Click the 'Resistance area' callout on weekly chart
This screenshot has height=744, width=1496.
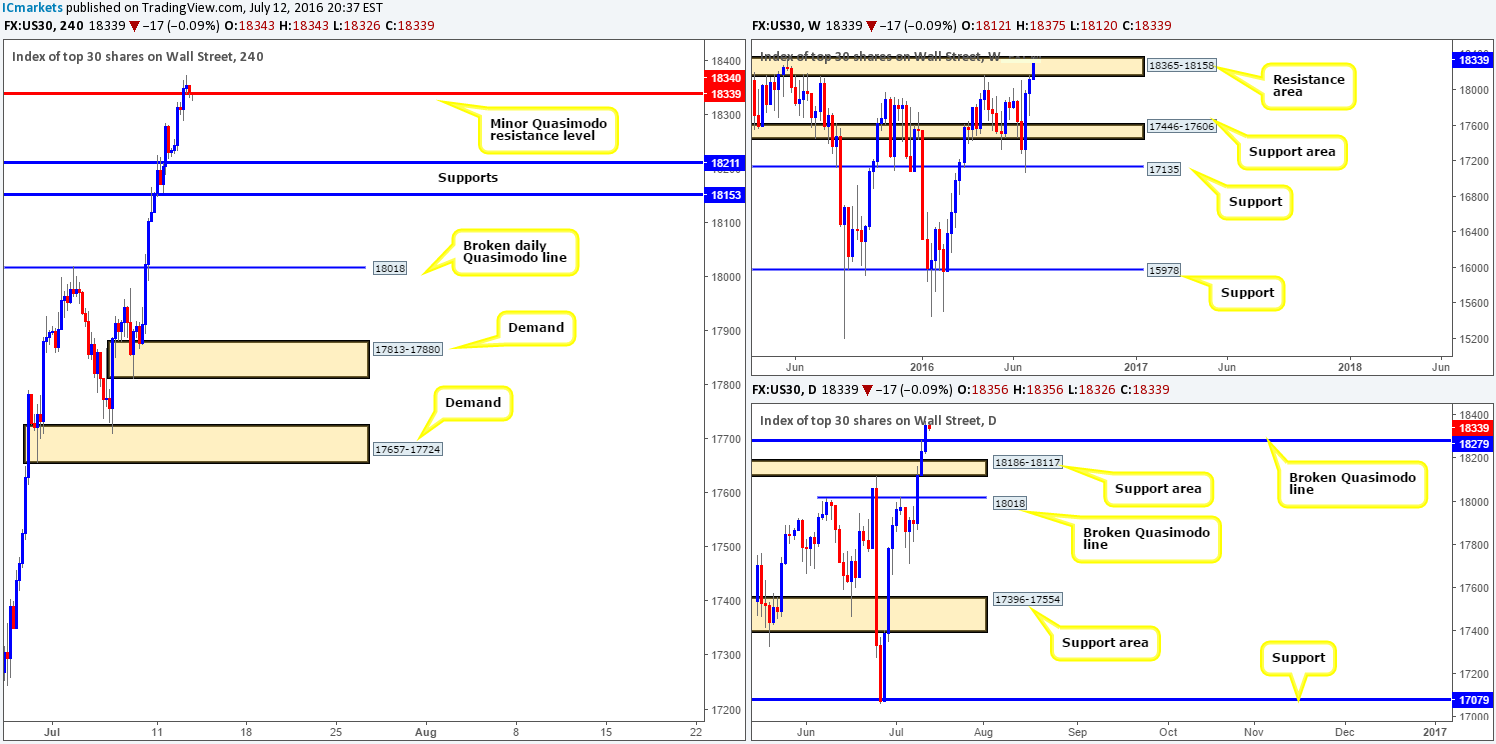[x=1308, y=87]
